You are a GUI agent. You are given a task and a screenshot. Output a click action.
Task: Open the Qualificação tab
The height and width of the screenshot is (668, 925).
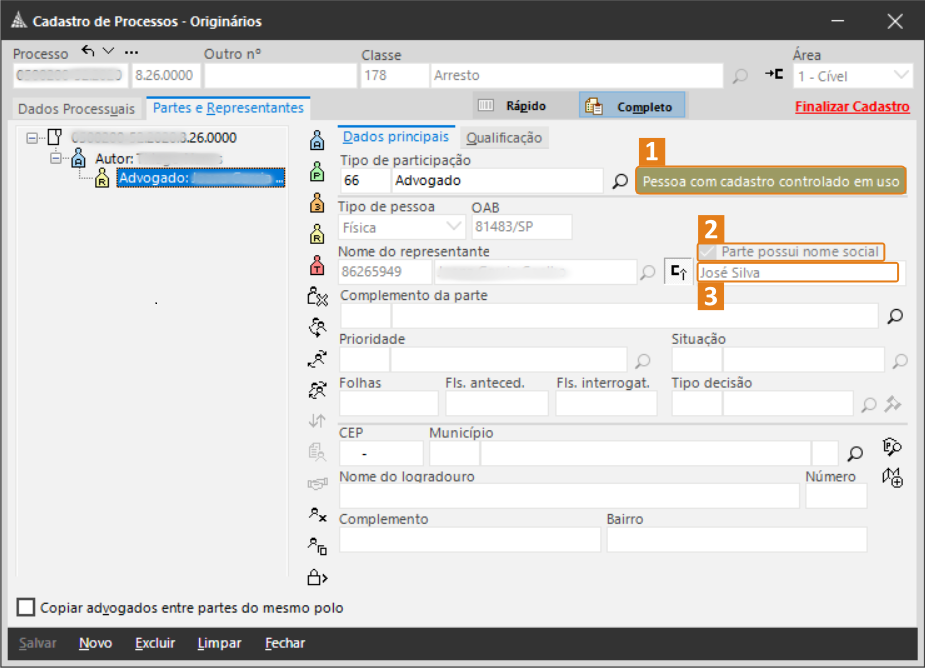point(504,138)
